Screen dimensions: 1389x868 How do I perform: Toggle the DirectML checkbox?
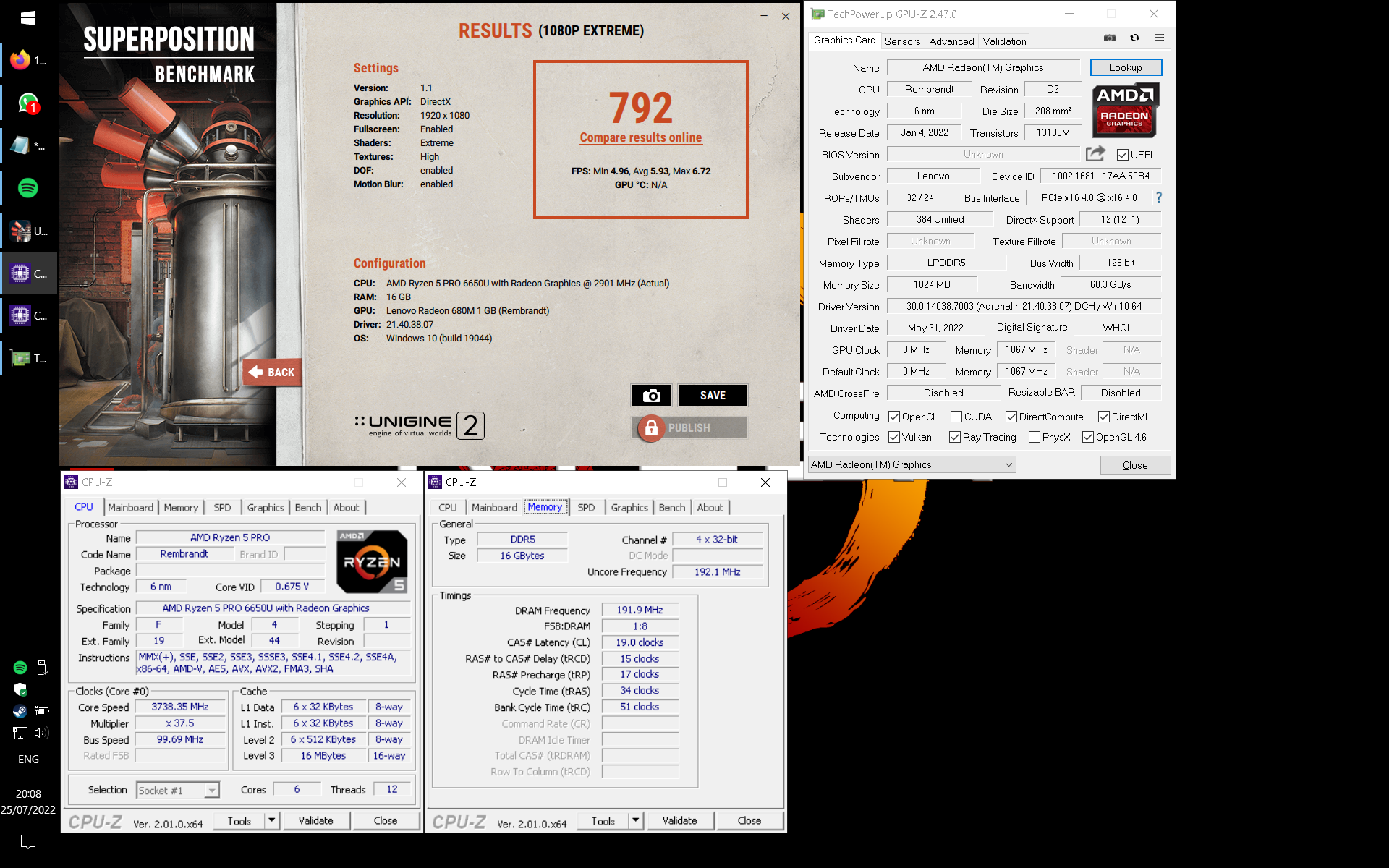tap(1104, 417)
